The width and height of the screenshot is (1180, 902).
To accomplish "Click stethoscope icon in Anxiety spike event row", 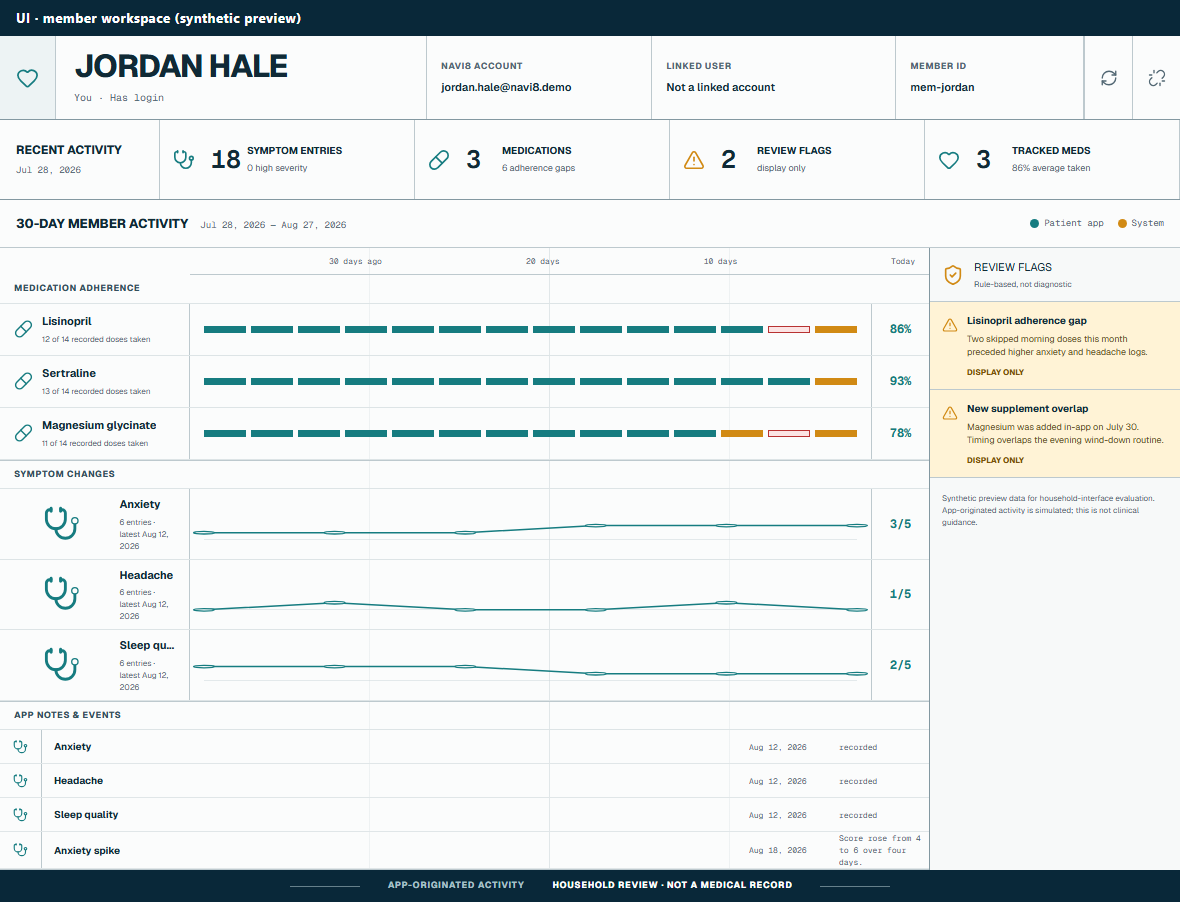I will 21,850.
